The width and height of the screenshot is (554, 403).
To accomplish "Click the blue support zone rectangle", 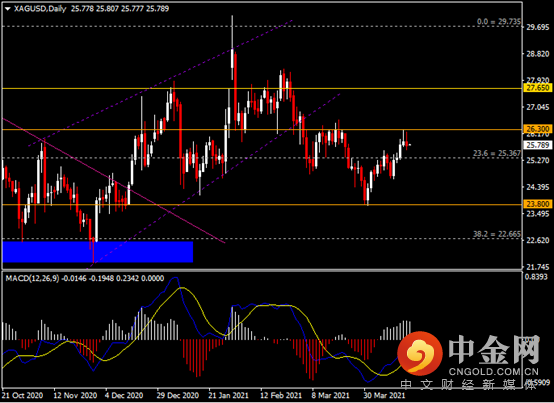I will 98,252.
